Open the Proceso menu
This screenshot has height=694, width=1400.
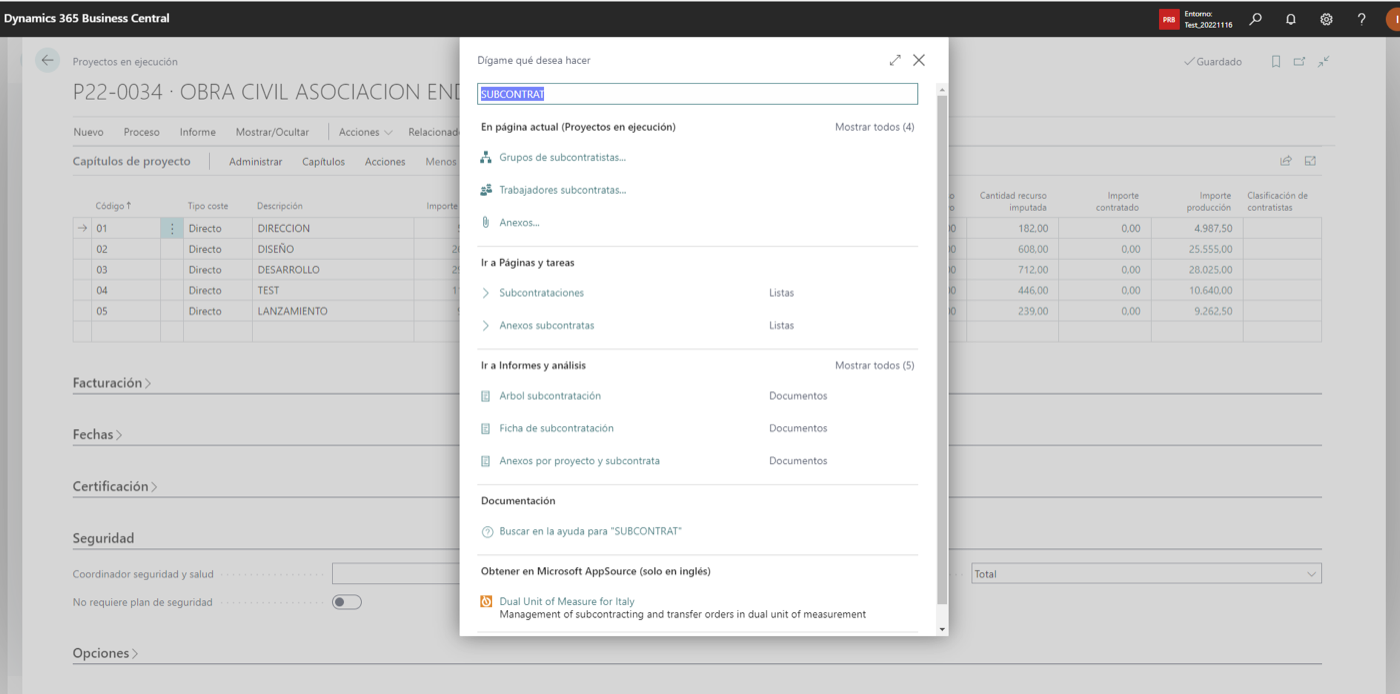142,132
